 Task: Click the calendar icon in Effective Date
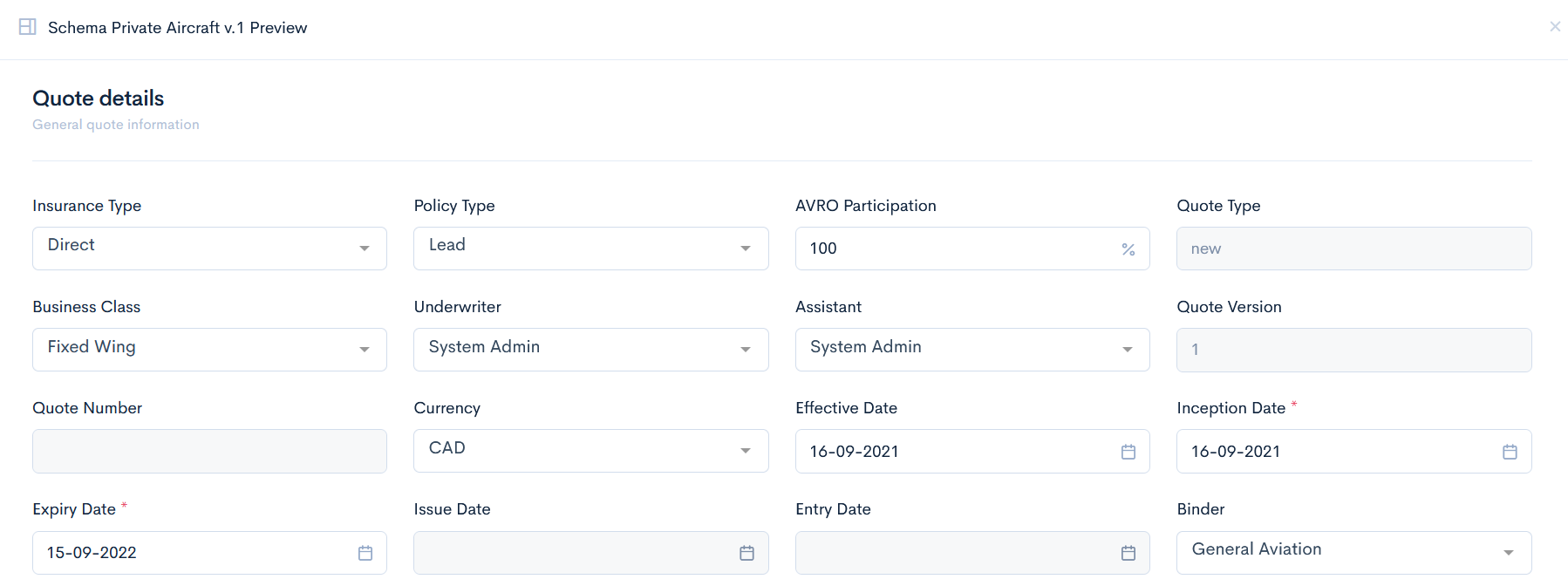click(x=1128, y=452)
